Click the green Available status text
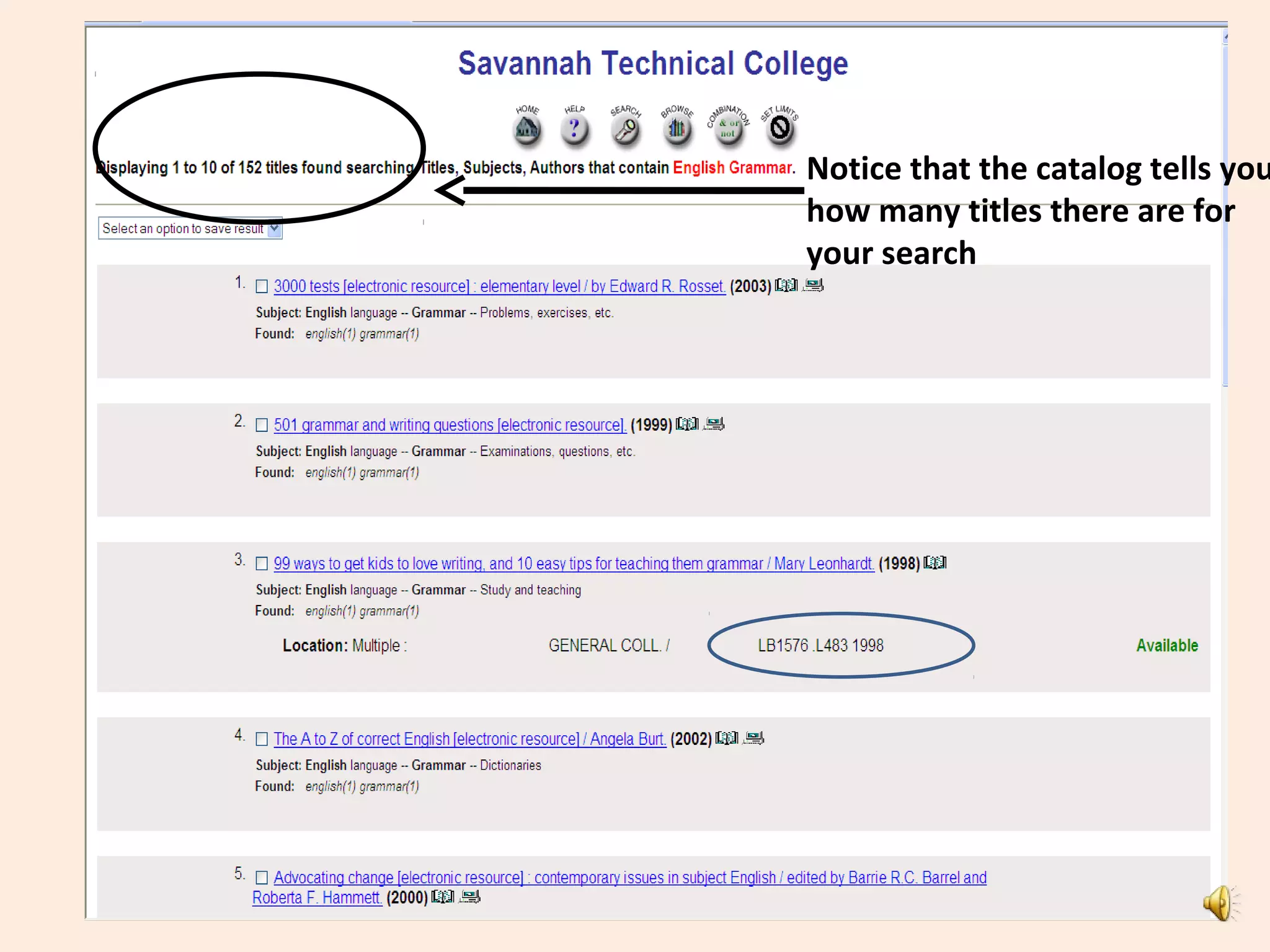This screenshot has width=1270, height=952. [1167, 646]
